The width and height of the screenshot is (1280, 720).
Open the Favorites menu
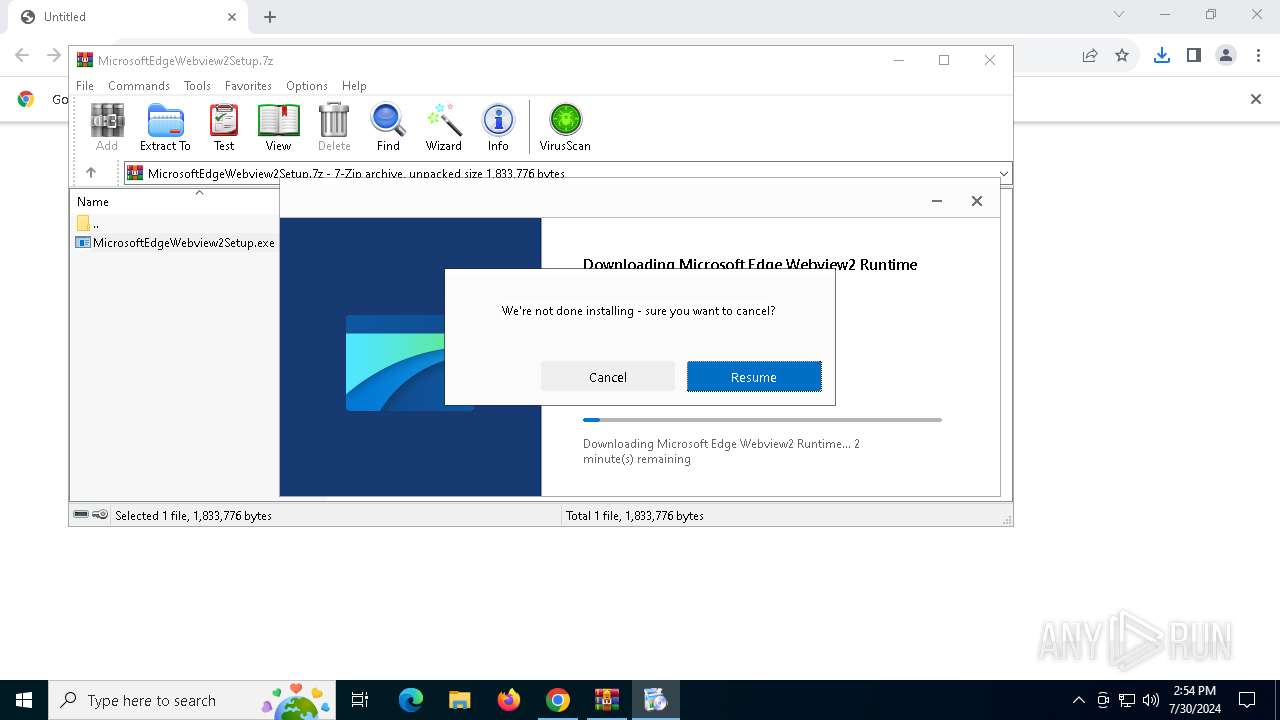248,86
